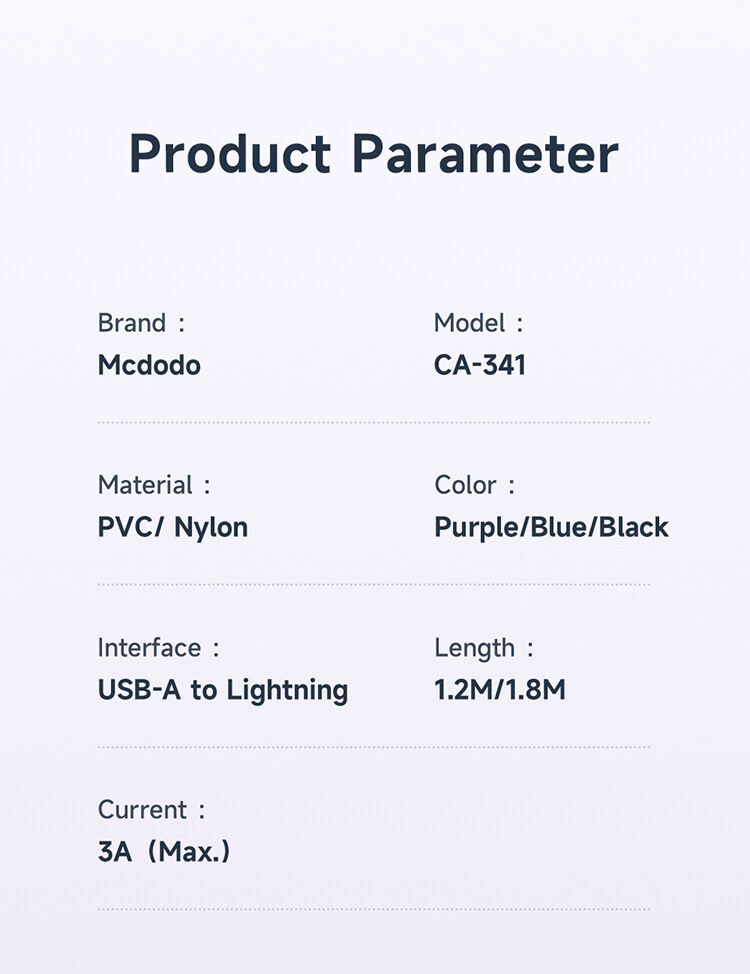Click the dotted divider below 3A (Max.)
This screenshot has width=750, height=974.
(x=374, y=909)
